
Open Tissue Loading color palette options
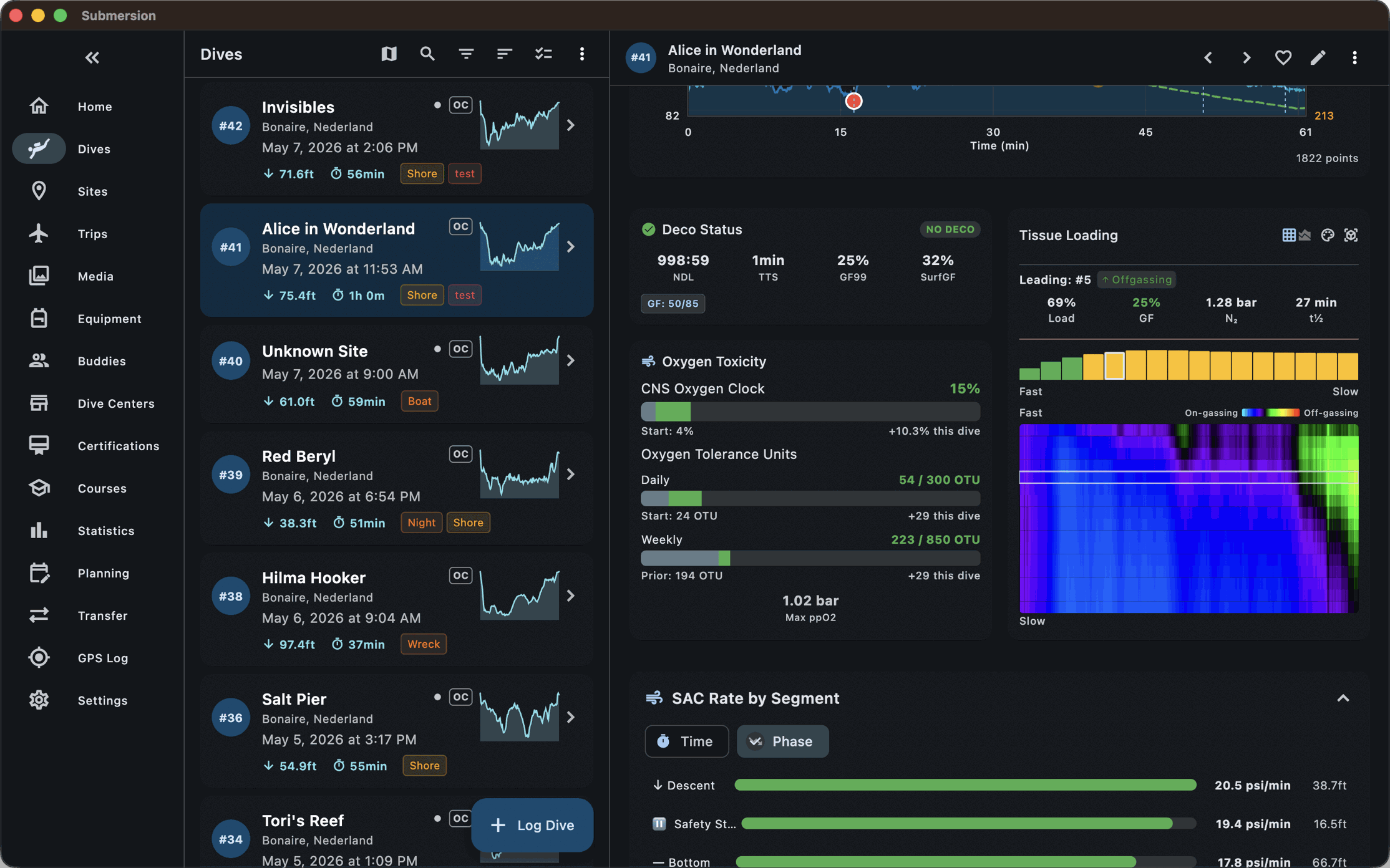(1328, 235)
